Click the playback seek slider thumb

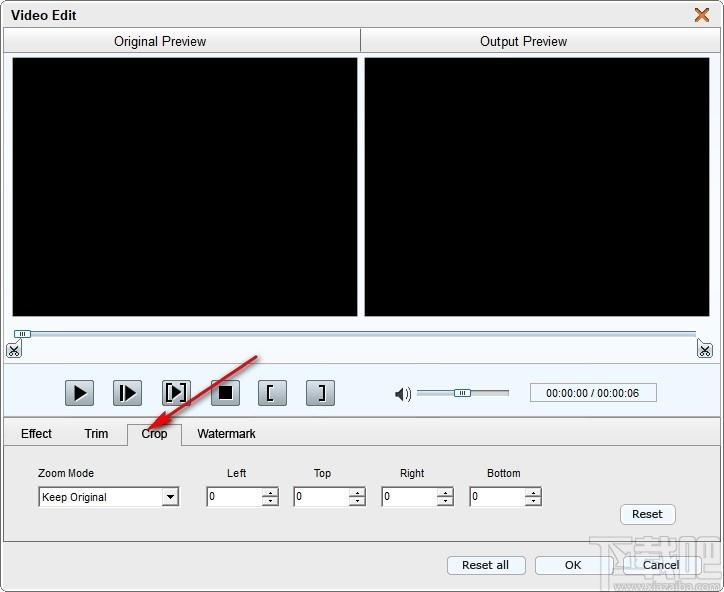pos(22,334)
